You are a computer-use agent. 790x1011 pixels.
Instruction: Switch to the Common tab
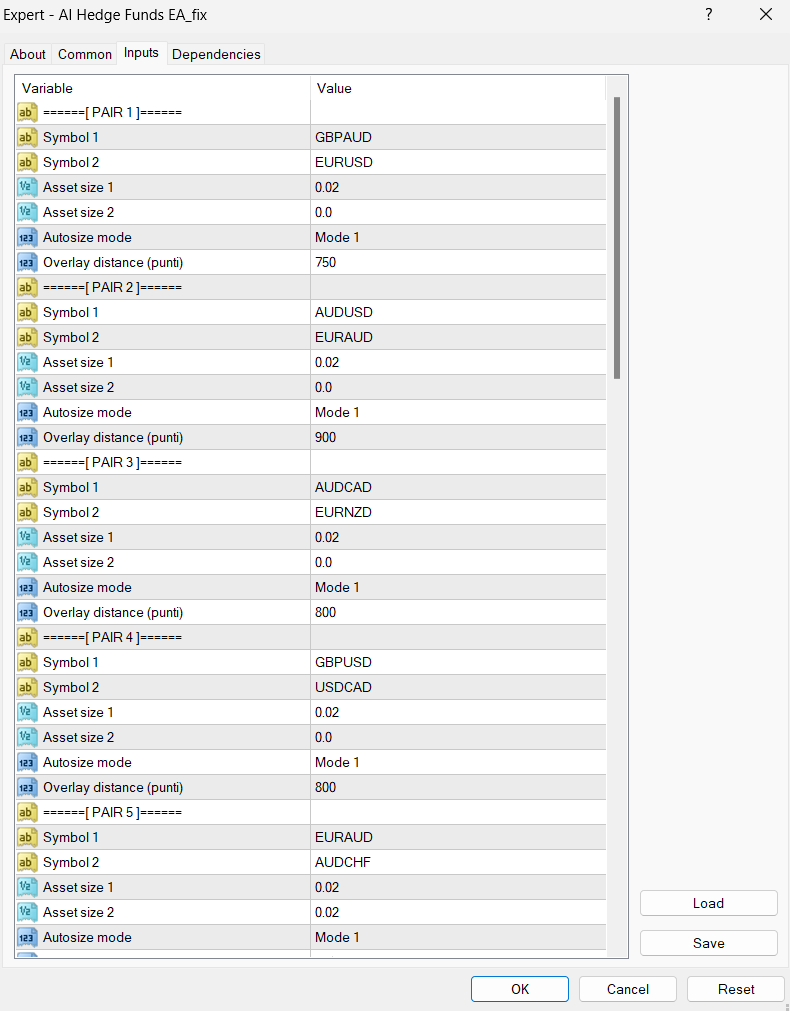click(x=84, y=54)
